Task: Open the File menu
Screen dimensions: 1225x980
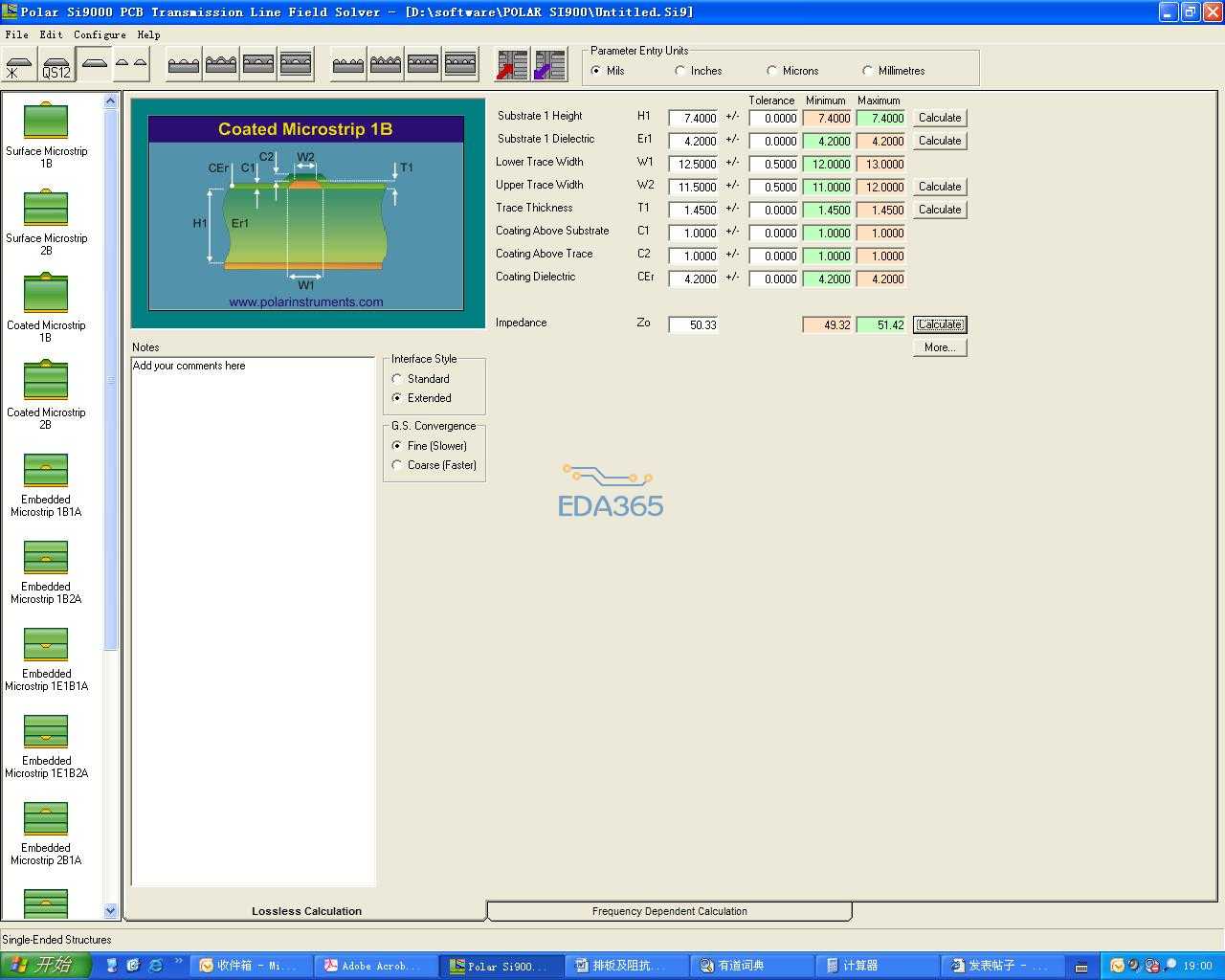Action: pyautogui.click(x=17, y=34)
